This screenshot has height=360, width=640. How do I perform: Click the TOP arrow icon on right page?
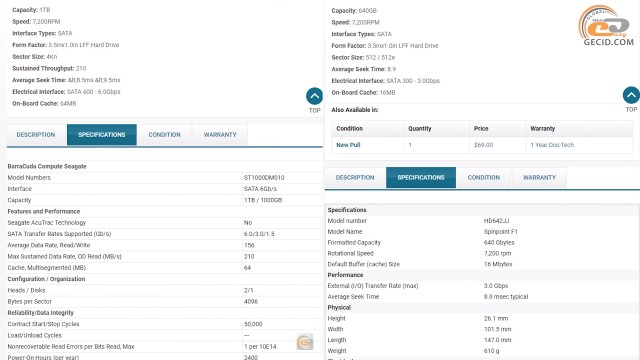coord(631,95)
